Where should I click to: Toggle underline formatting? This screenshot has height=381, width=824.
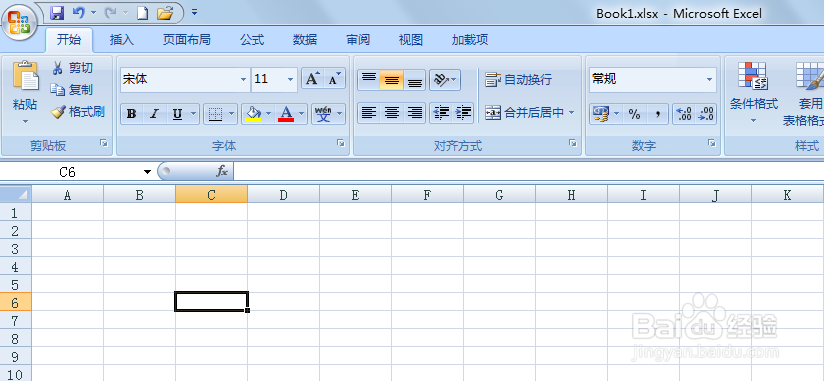(x=178, y=114)
